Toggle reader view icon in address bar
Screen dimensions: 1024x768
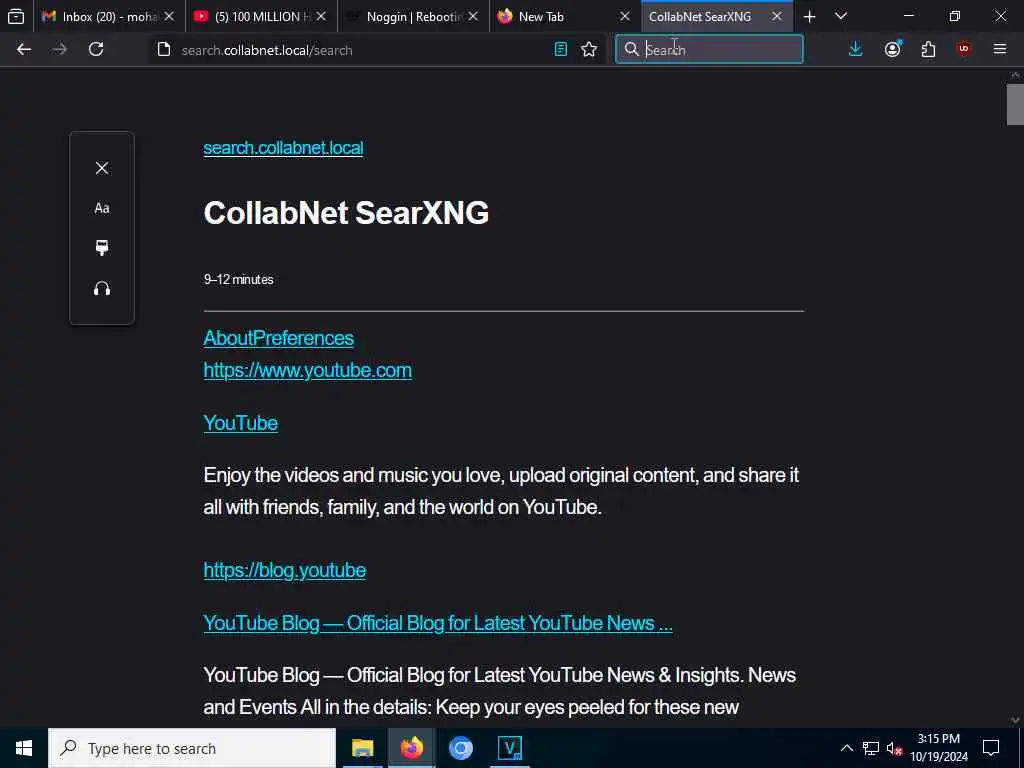tap(560, 49)
